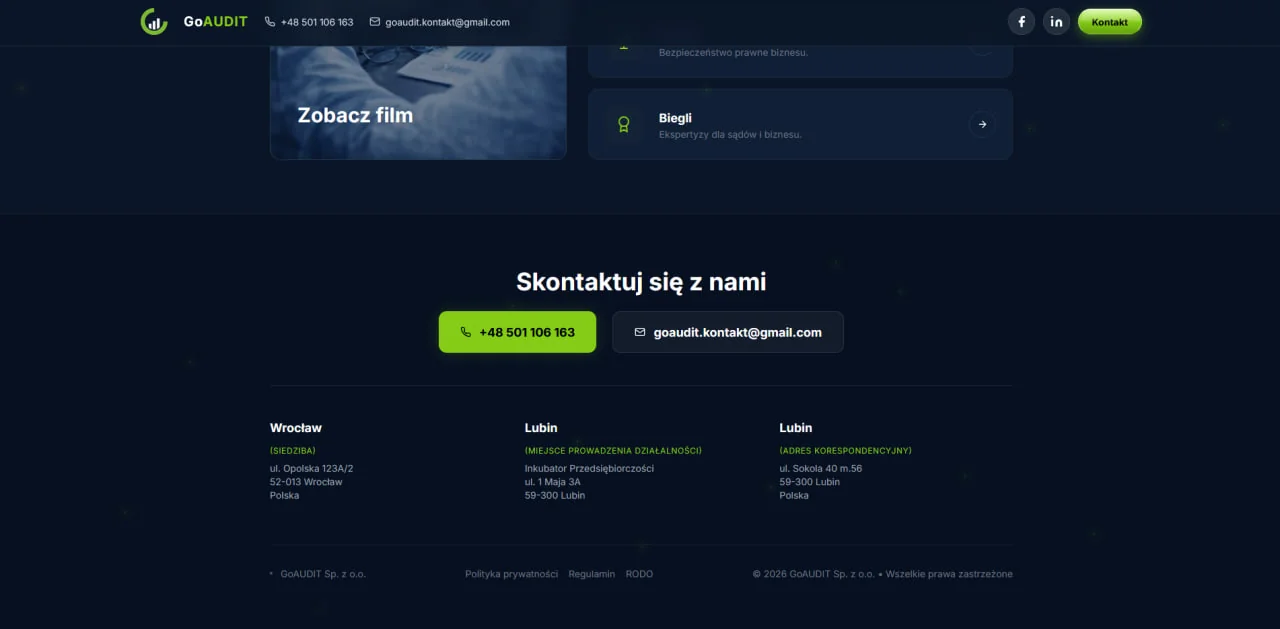The image size is (1280, 629).
Task: Open the LinkedIn profile icon
Action: pyautogui.click(x=1056, y=22)
